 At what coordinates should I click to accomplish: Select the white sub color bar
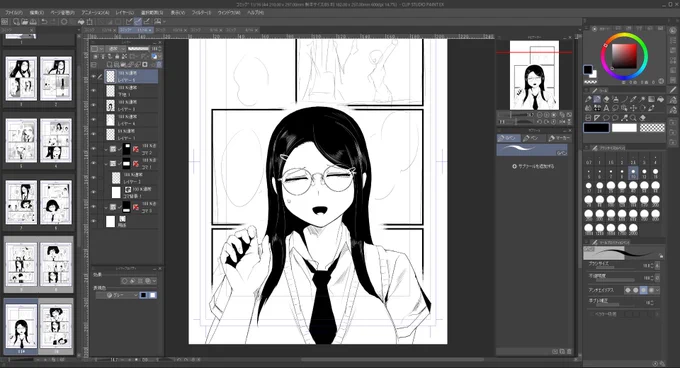[x=624, y=128]
